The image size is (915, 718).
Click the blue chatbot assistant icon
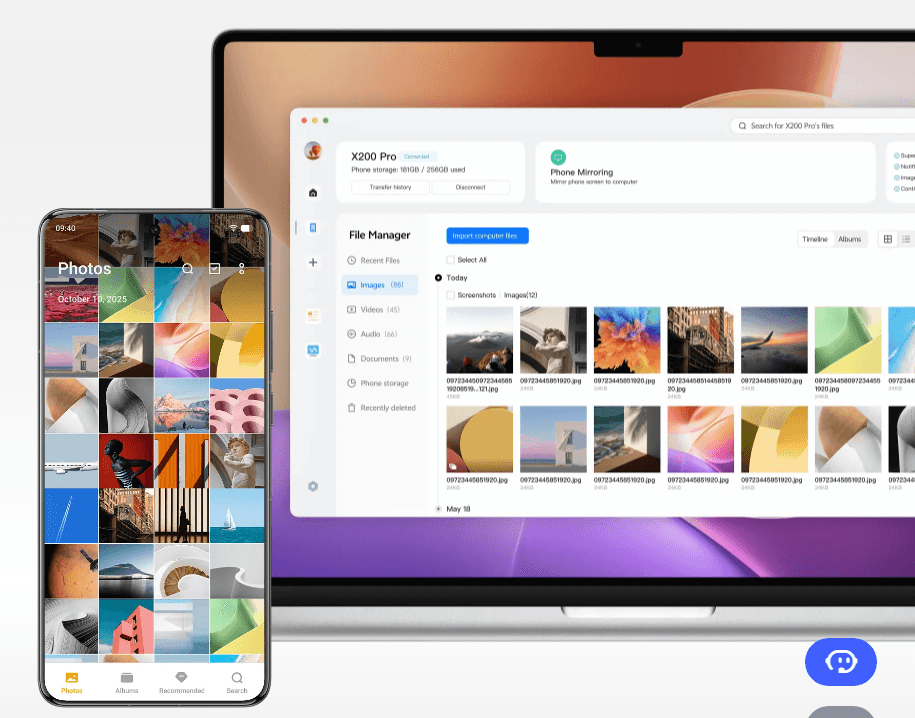tap(840, 661)
